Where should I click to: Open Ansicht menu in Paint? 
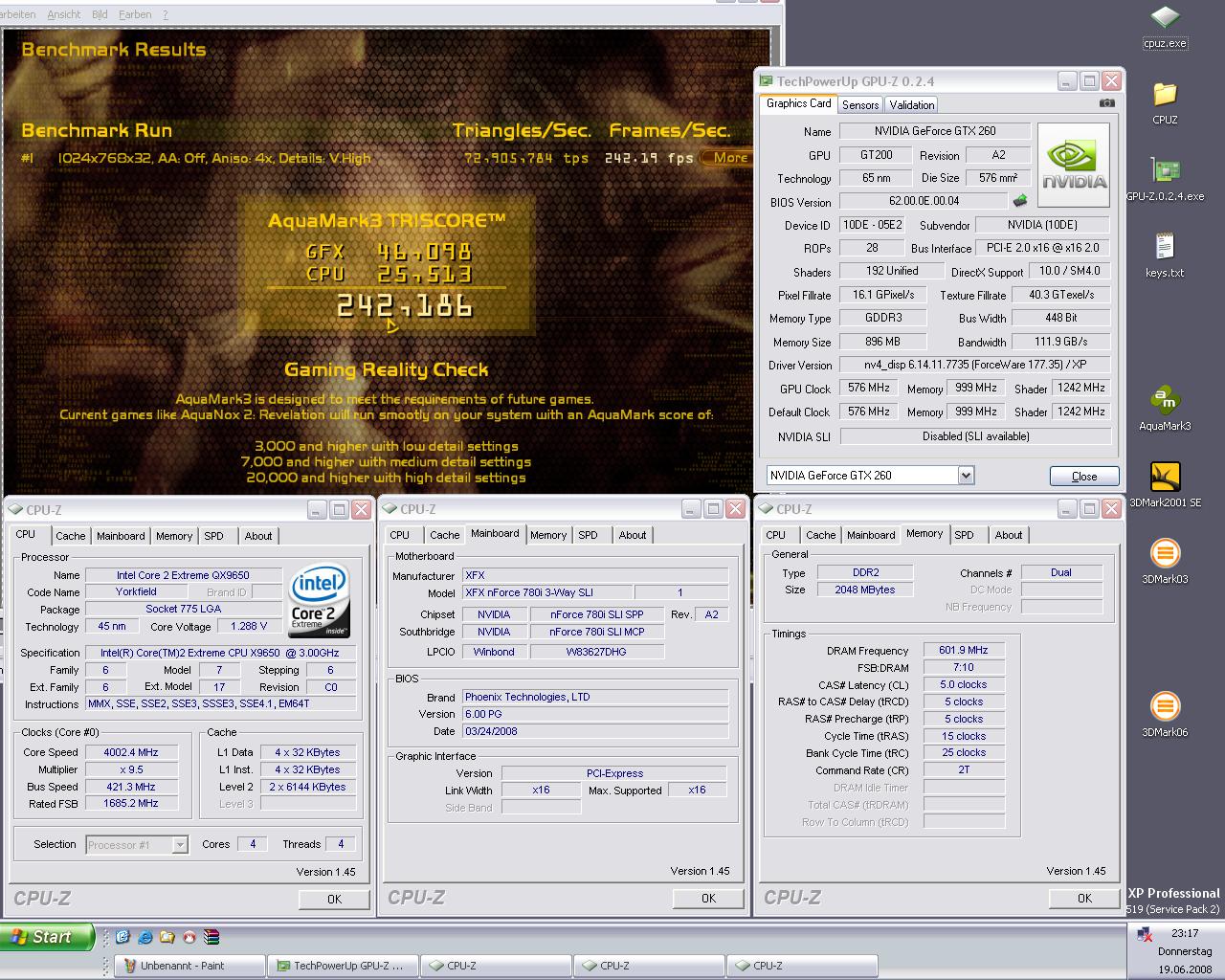(63, 14)
